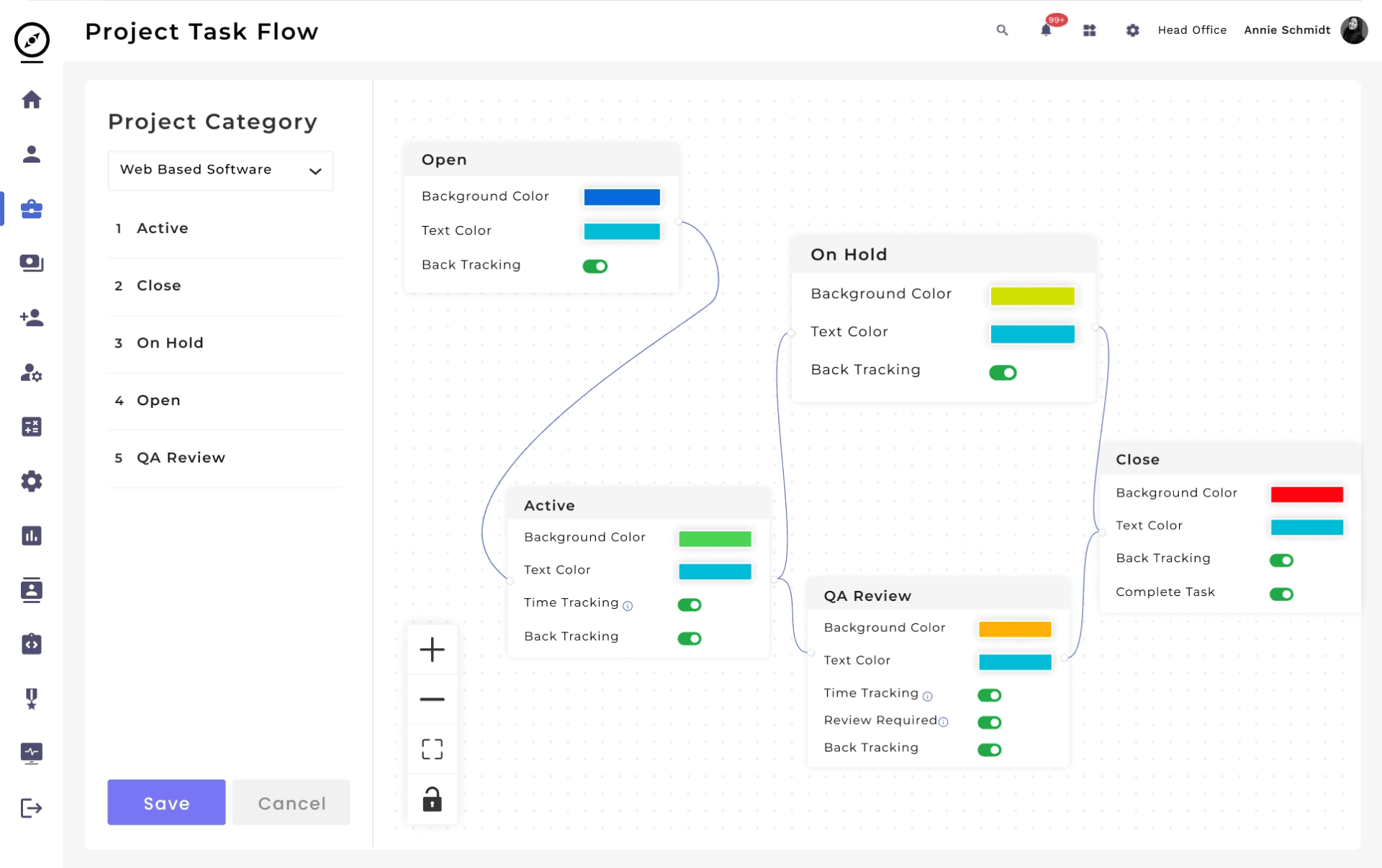Turn off Review Required in QA Review
The height and width of the screenshot is (868, 1382).
(x=990, y=722)
